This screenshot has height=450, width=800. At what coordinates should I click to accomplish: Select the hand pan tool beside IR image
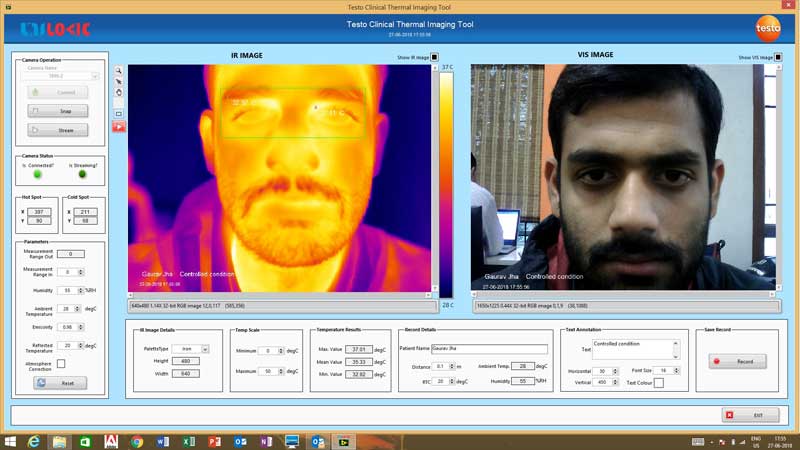point(118,92)
